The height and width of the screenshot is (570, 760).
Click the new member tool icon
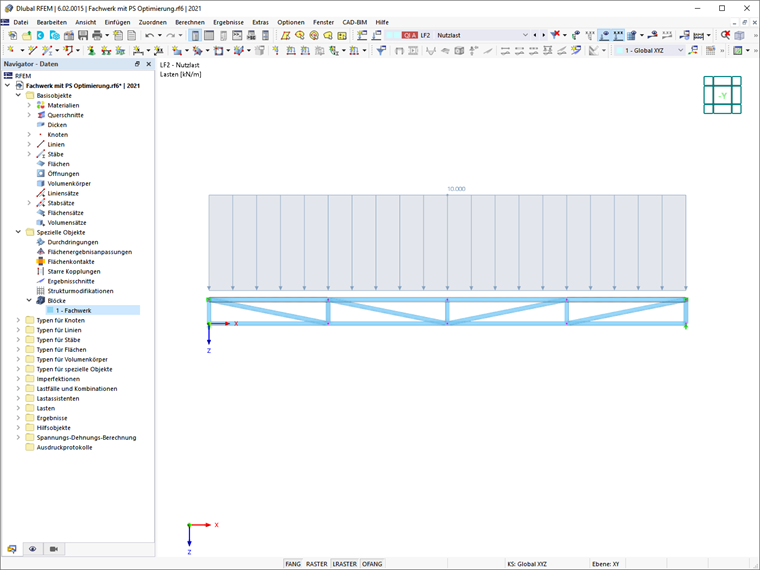47,50
